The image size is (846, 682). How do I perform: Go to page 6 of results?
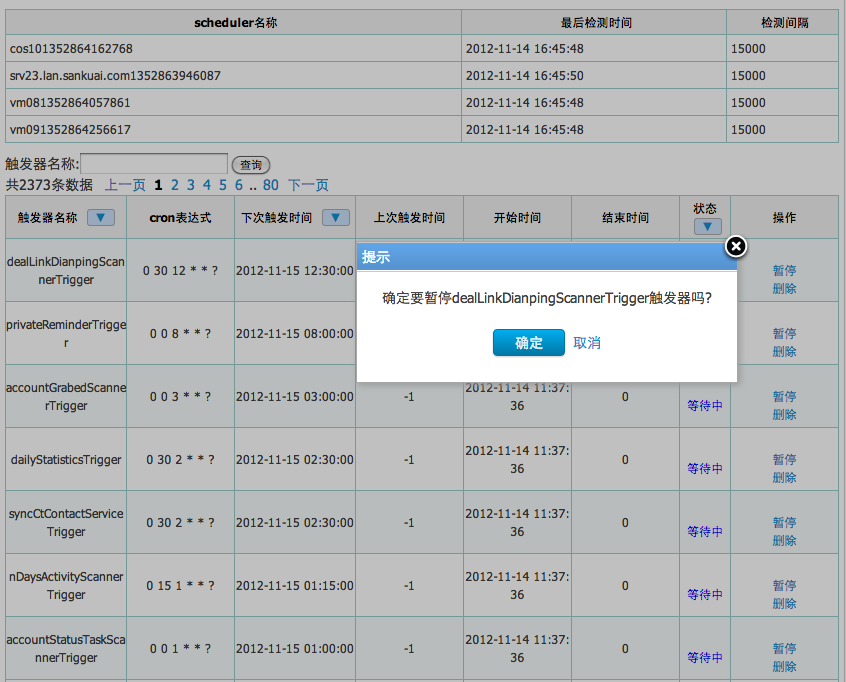point(239,185)
